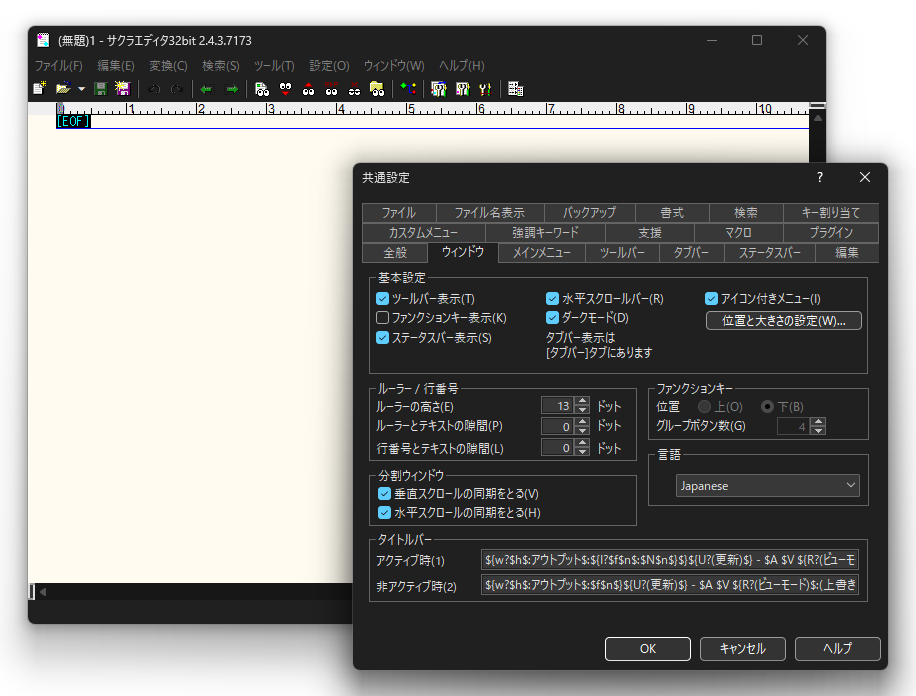Open the 検索(S) menu
The image size is (916, 696).
(x=221, y=65)
